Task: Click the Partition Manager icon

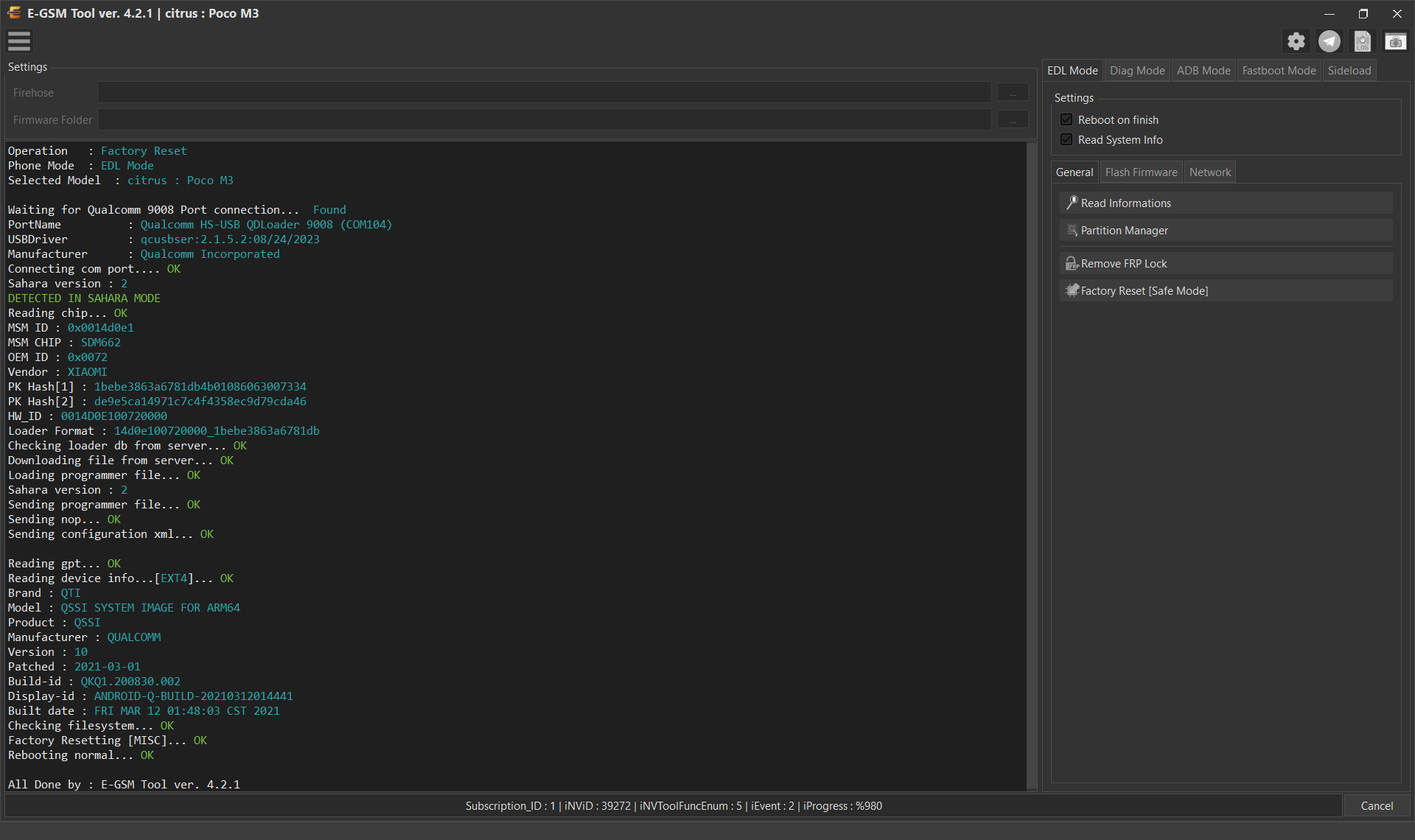Action: coord(1072,231)
